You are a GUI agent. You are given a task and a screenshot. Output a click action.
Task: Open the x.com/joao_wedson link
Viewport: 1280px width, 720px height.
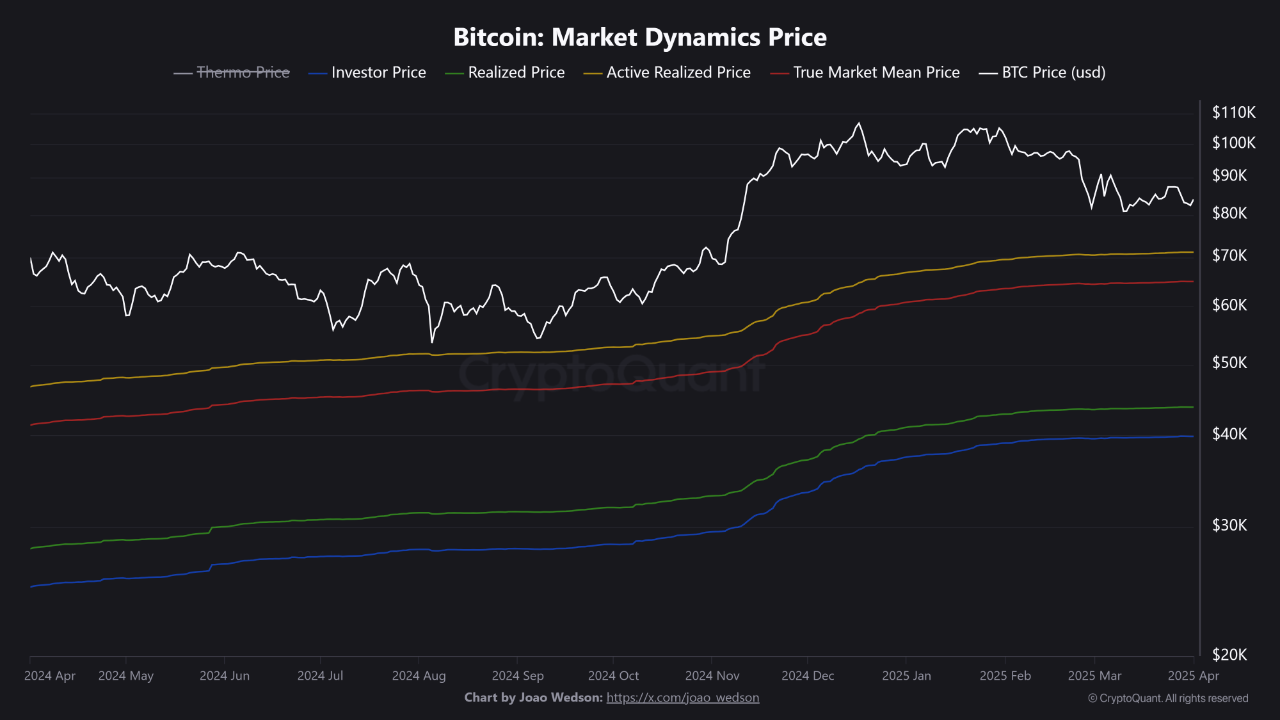pyautogui.click(x=683, y=697)
